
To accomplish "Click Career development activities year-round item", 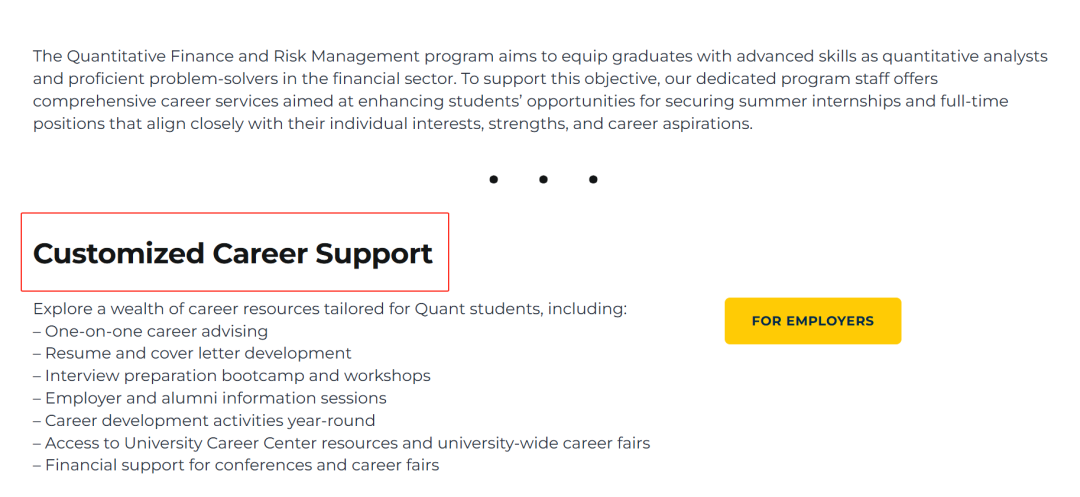I will point(210,421).
